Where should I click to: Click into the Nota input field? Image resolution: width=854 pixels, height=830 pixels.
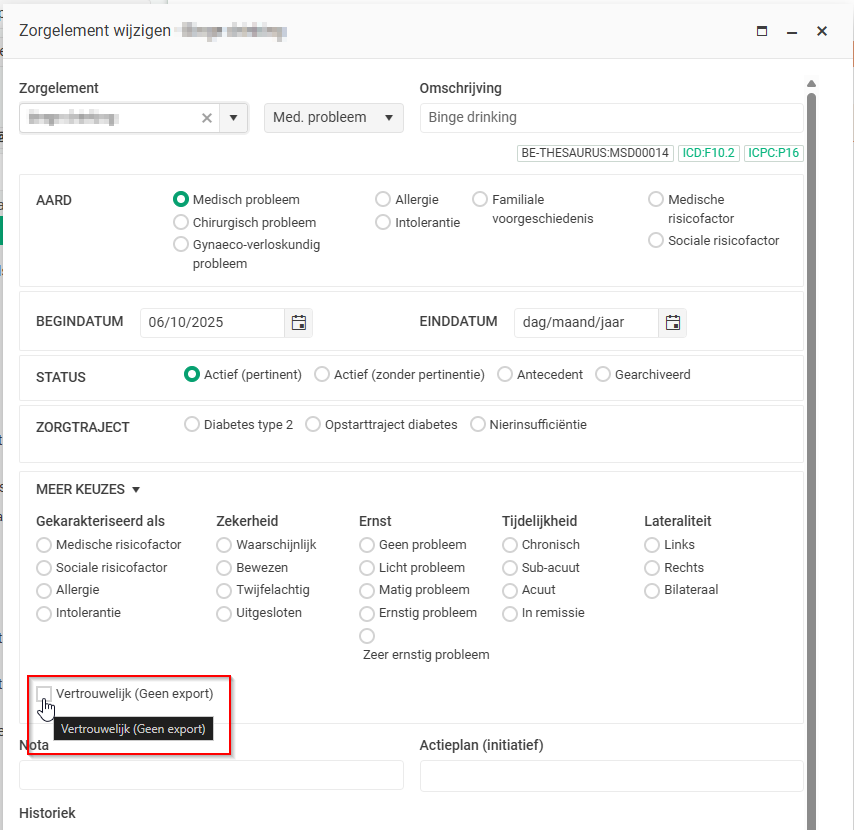(211, 775)
